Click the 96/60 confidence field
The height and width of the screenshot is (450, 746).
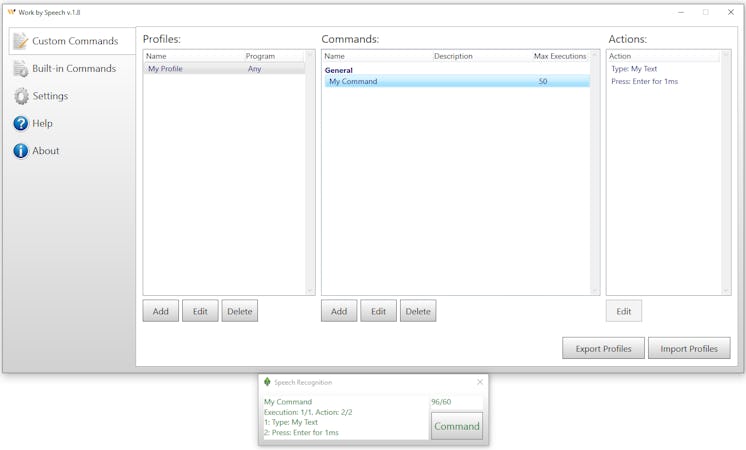[456, 402]
